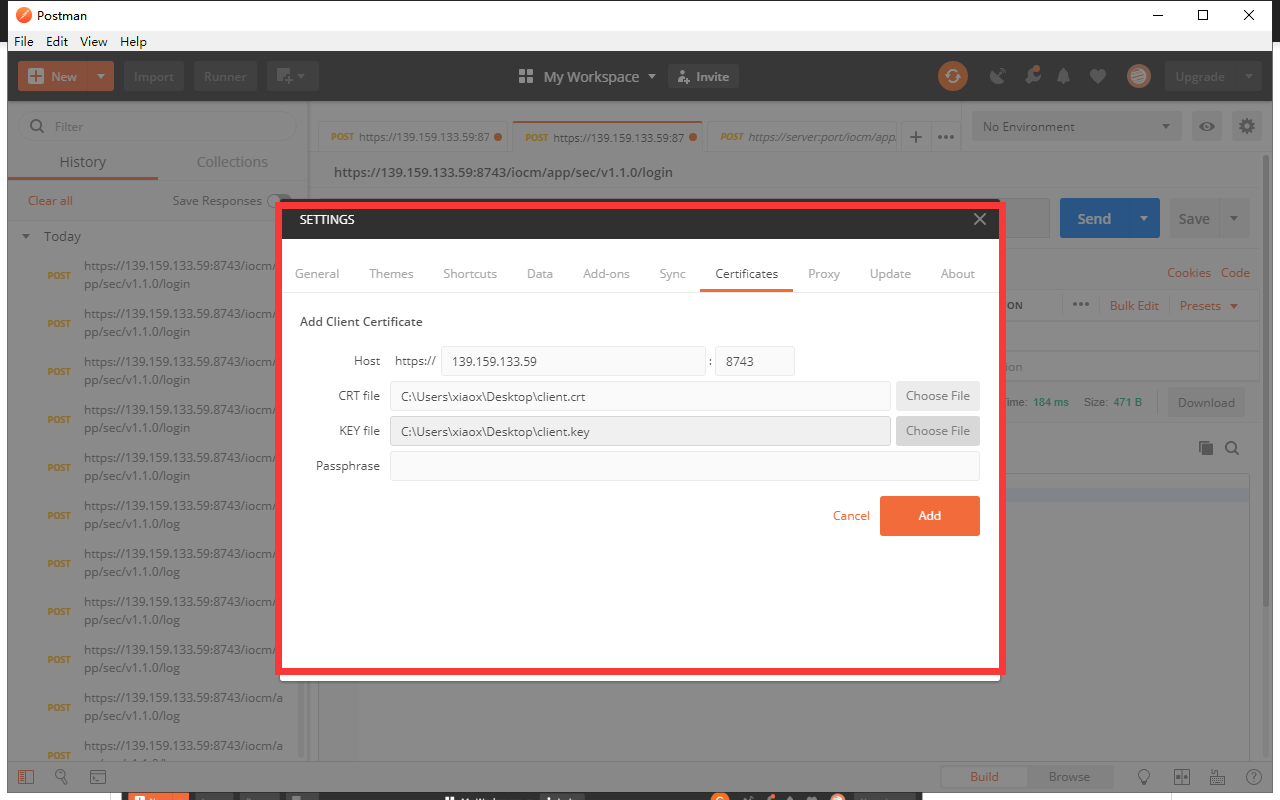Toggle the sidebar icon in status bar
This screenshot has height=800, width=1280.
26,777
